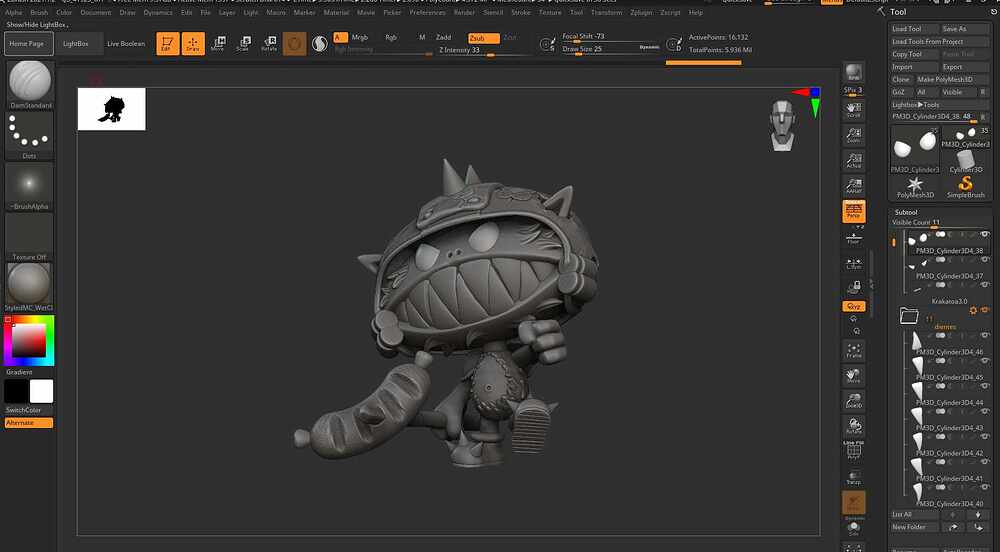1000x552 pixels.
Task: Open the BrushAlpha alpha selector
Action: pyautogui.click(x=29, y=187)
